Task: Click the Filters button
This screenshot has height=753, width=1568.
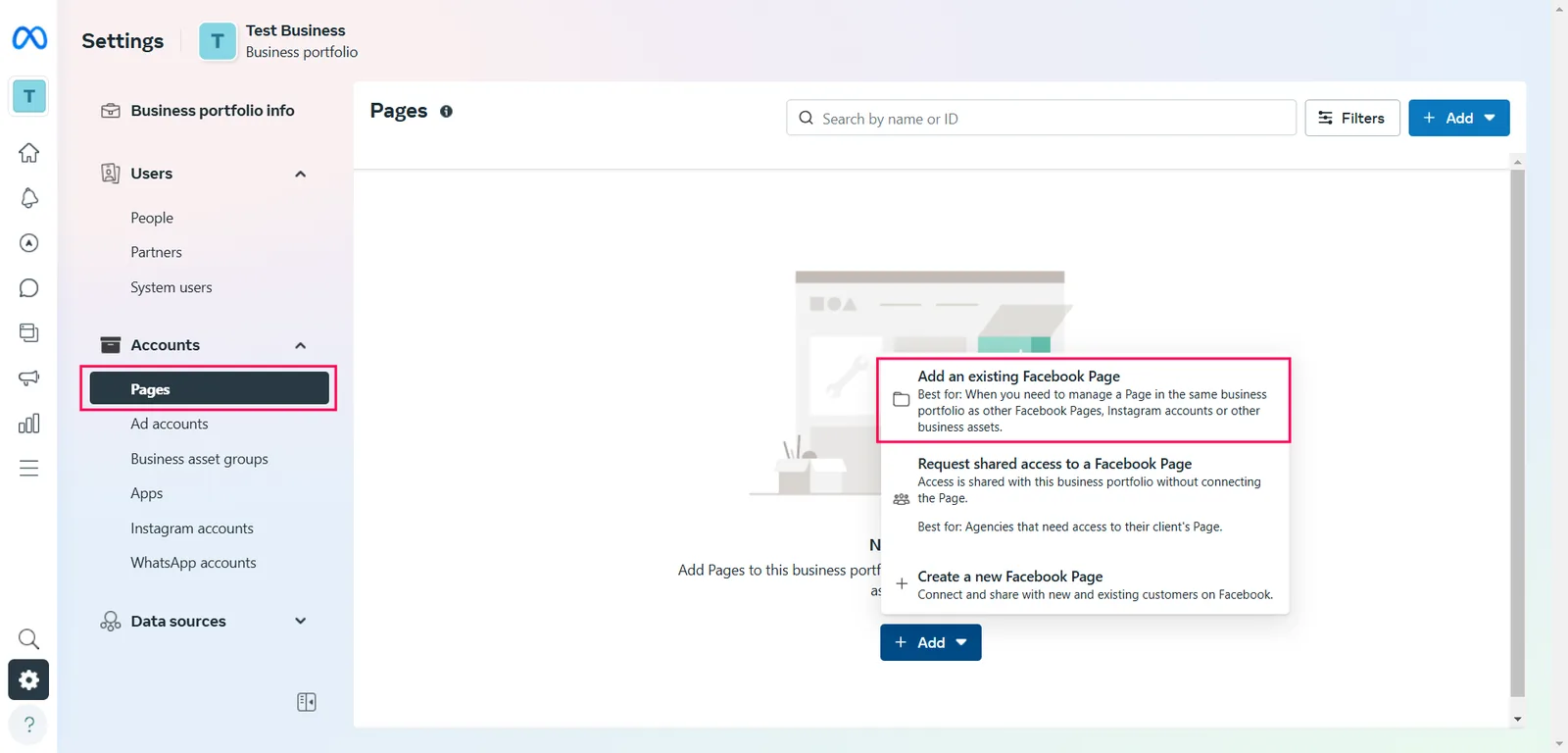Action: [1352, 118]
